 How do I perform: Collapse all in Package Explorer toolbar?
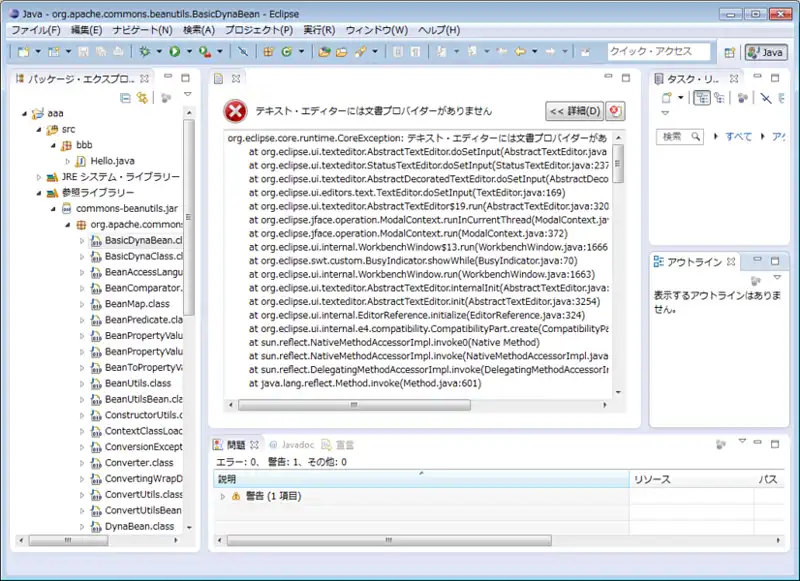tap(125, 97)
